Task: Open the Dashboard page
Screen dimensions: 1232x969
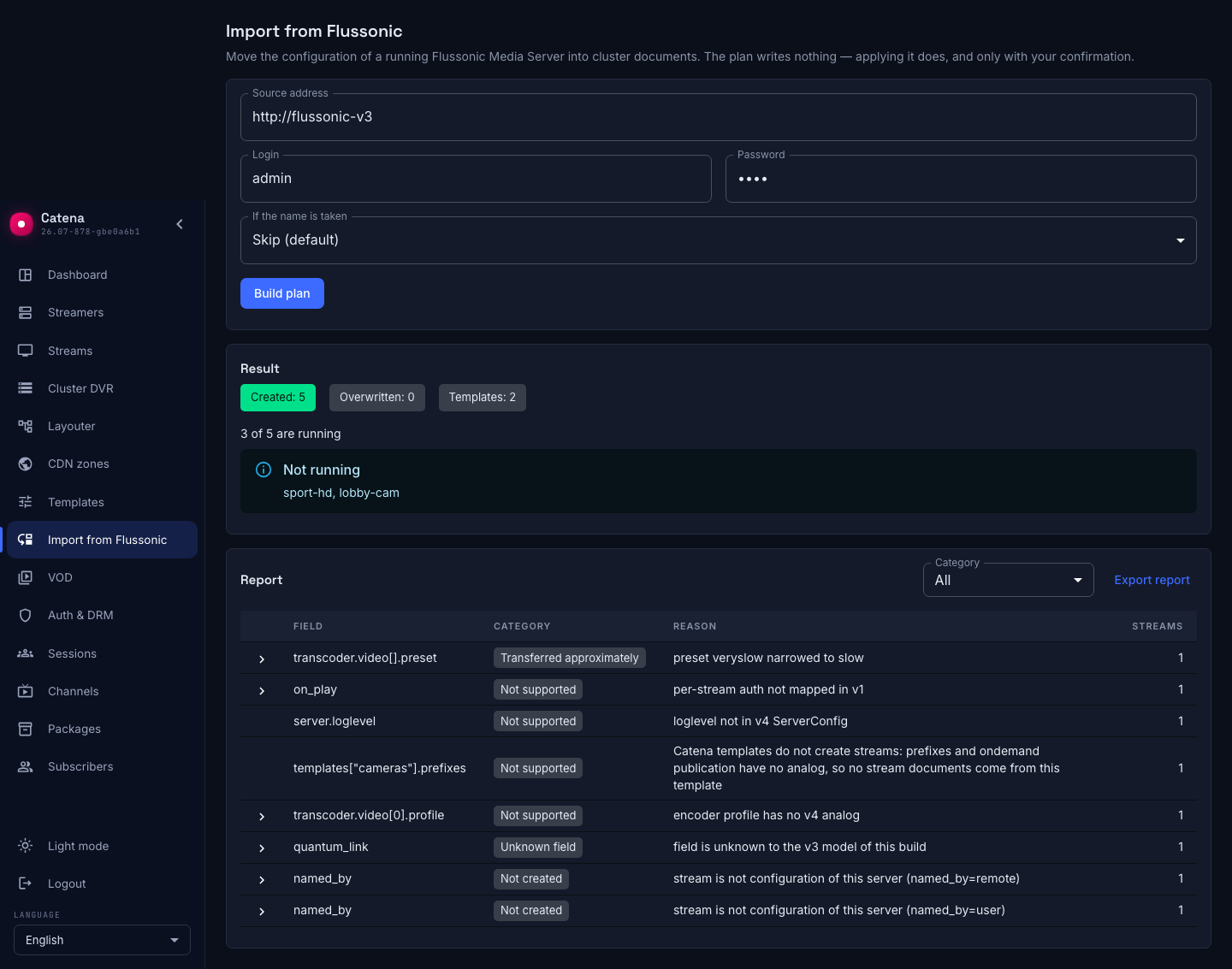Action: click(103, 275)
